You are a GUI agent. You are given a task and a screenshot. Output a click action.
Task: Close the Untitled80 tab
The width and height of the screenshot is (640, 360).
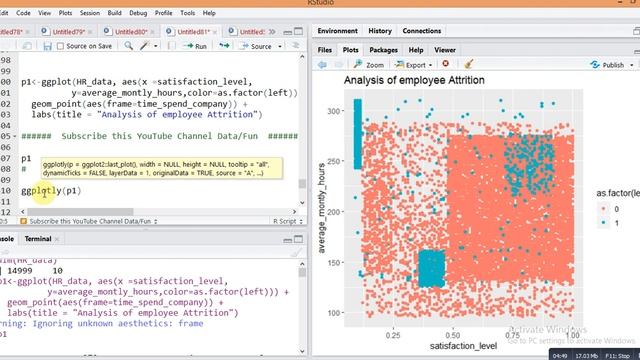click(x=152, y=32)
